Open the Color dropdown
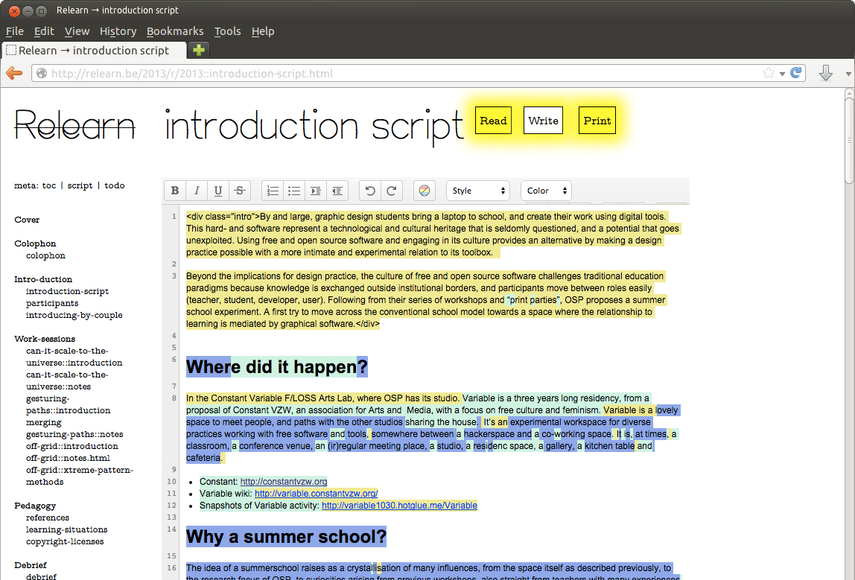The height and width of the screenshot is (580, 855). pos(547,191)
